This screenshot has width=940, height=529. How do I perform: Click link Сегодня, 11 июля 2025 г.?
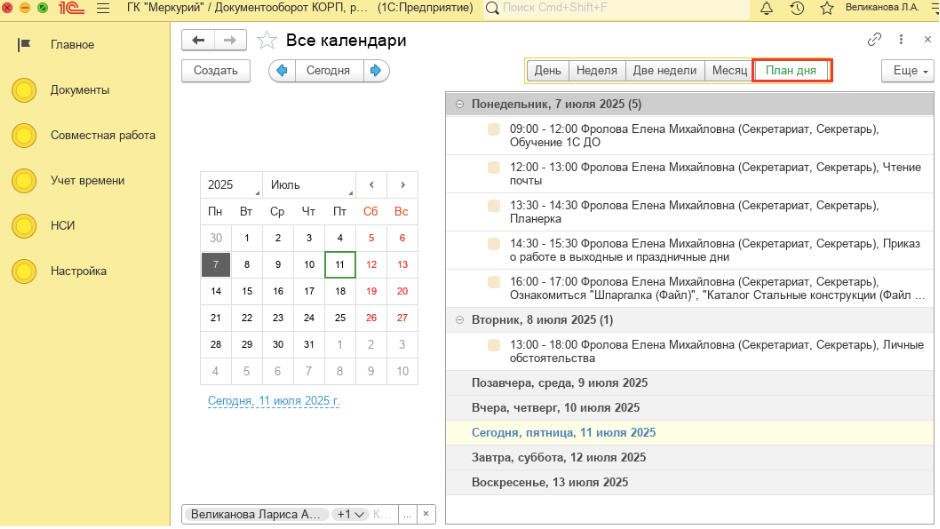tap(274, 401)
